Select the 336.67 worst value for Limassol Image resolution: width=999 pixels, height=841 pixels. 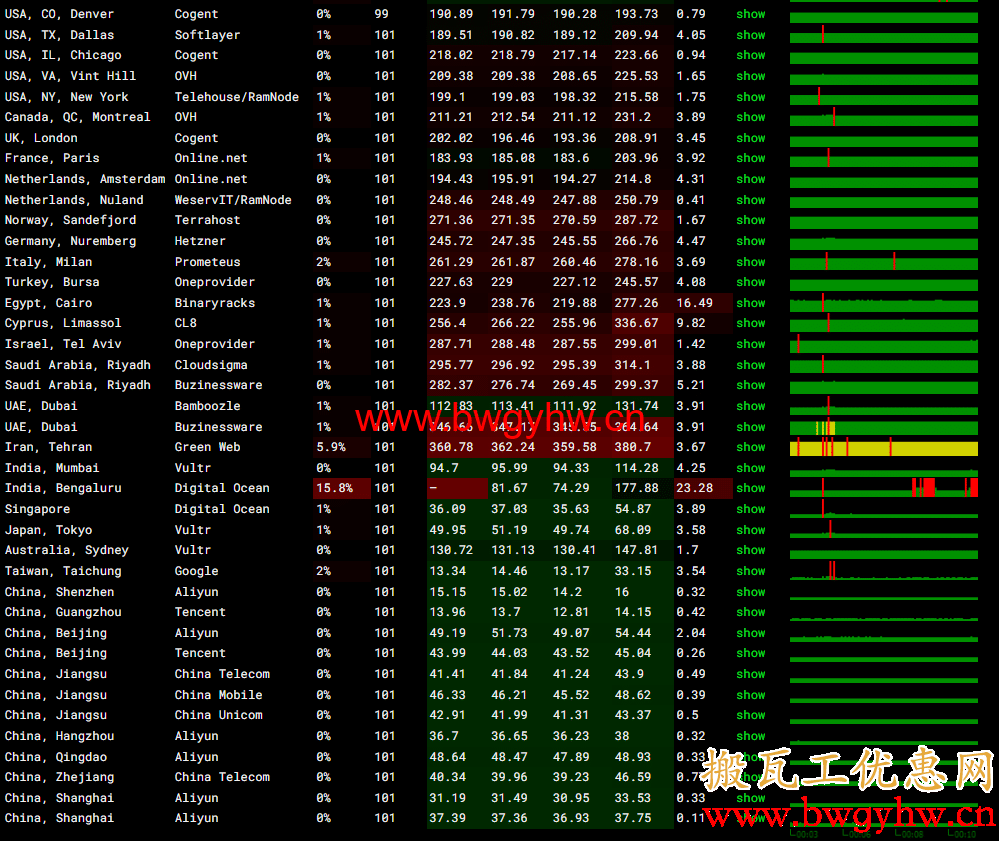click(x=636, y=323)
